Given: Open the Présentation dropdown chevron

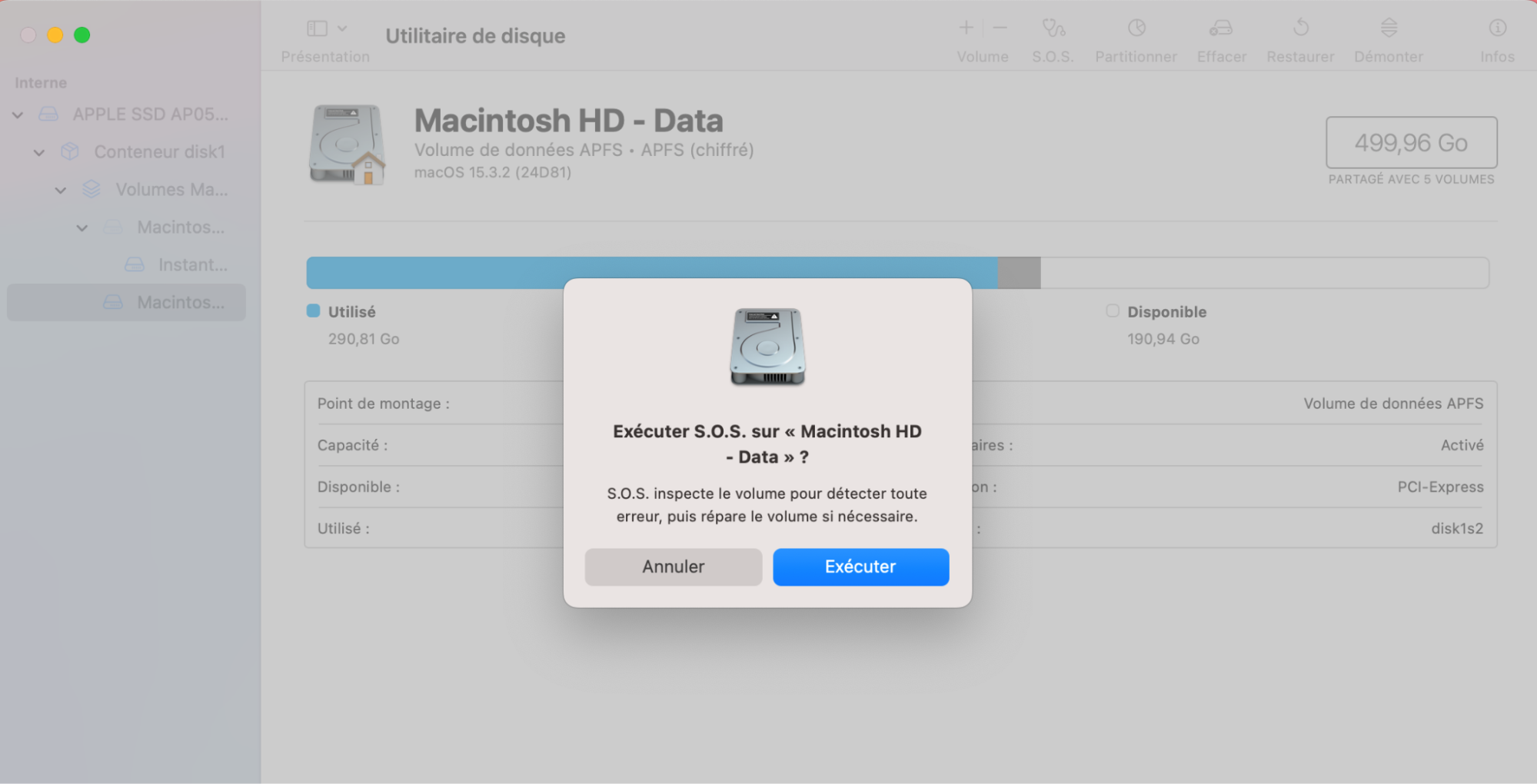Looking at the screenshot, I should click(x=341, y=28).
